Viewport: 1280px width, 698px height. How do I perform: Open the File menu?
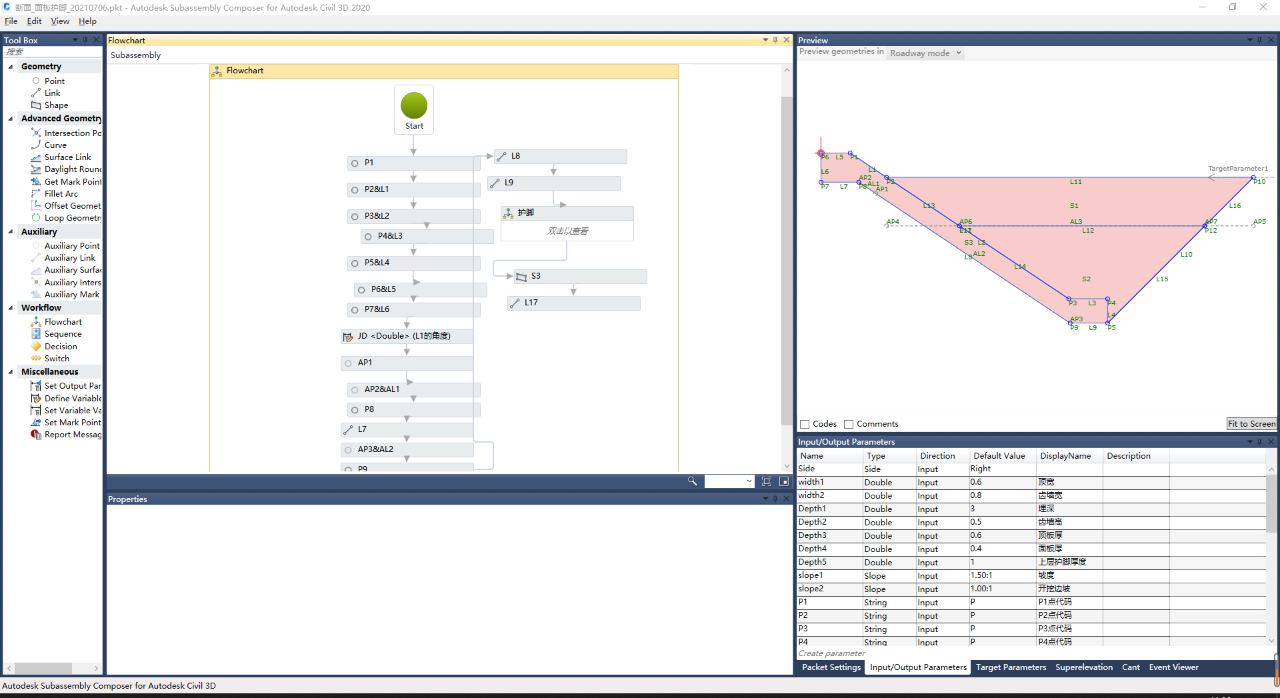(11, 21)
